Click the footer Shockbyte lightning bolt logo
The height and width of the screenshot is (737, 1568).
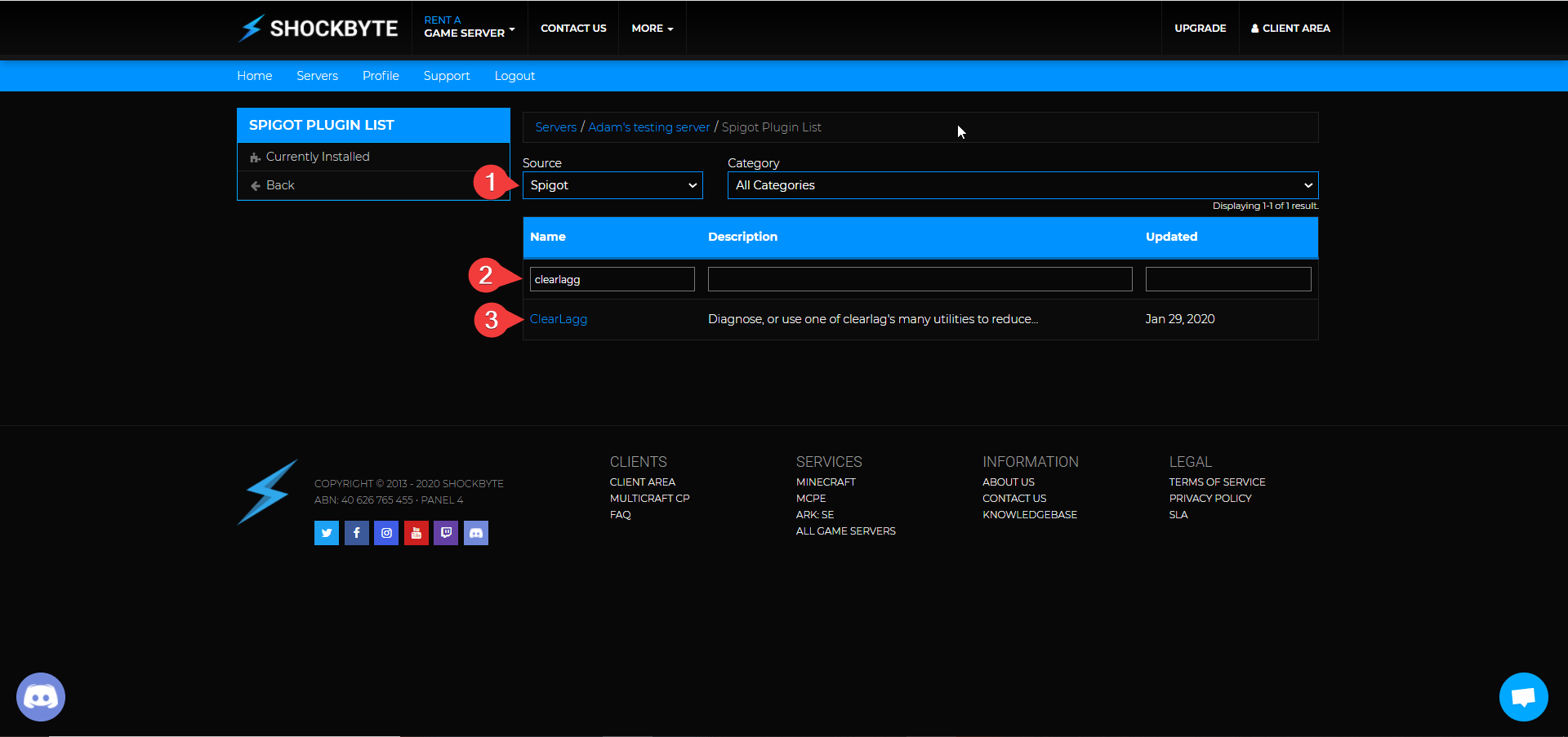pyautogui.click(x=267, y=492)
